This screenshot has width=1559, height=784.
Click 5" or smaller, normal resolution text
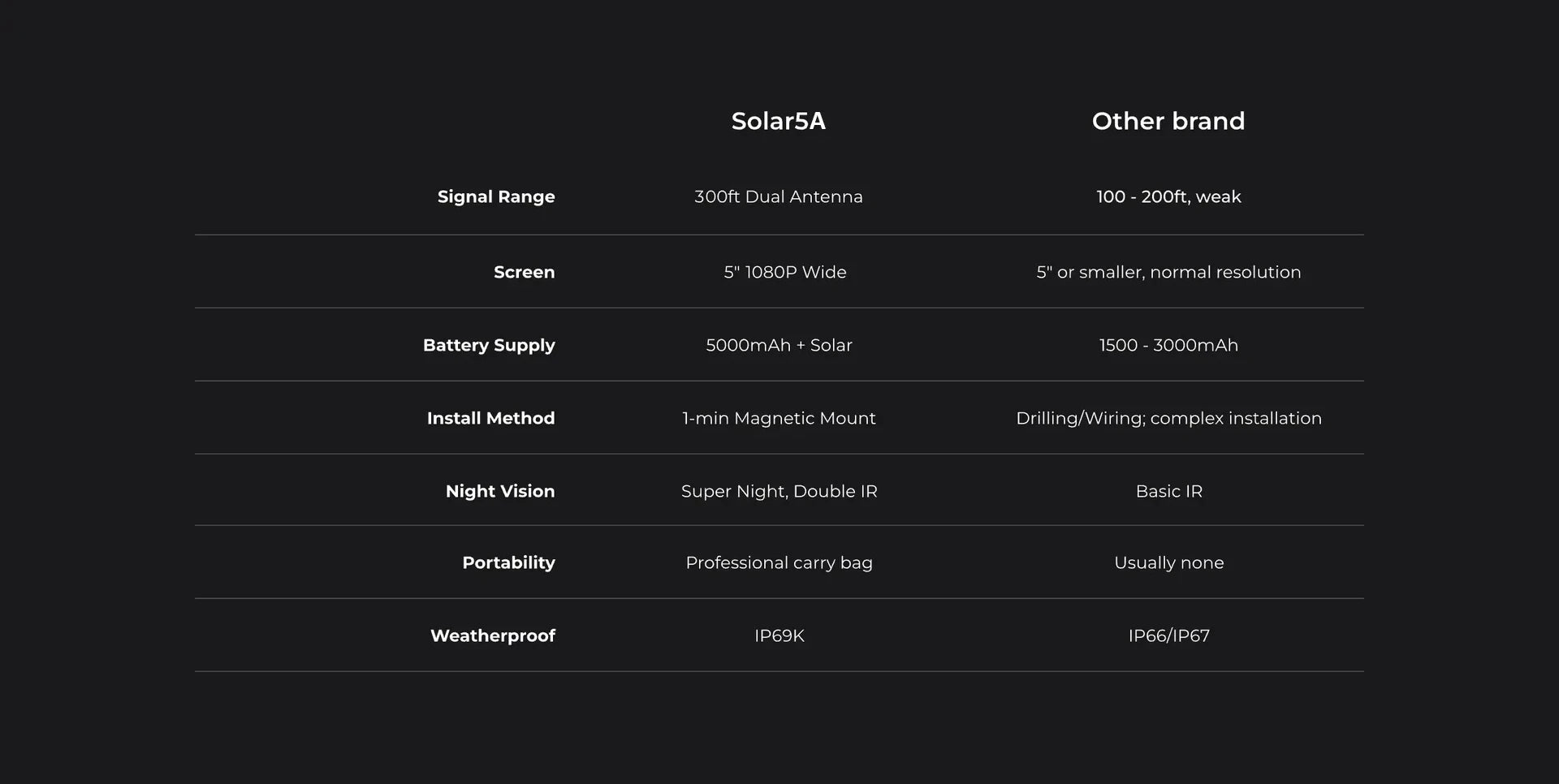1168,272
